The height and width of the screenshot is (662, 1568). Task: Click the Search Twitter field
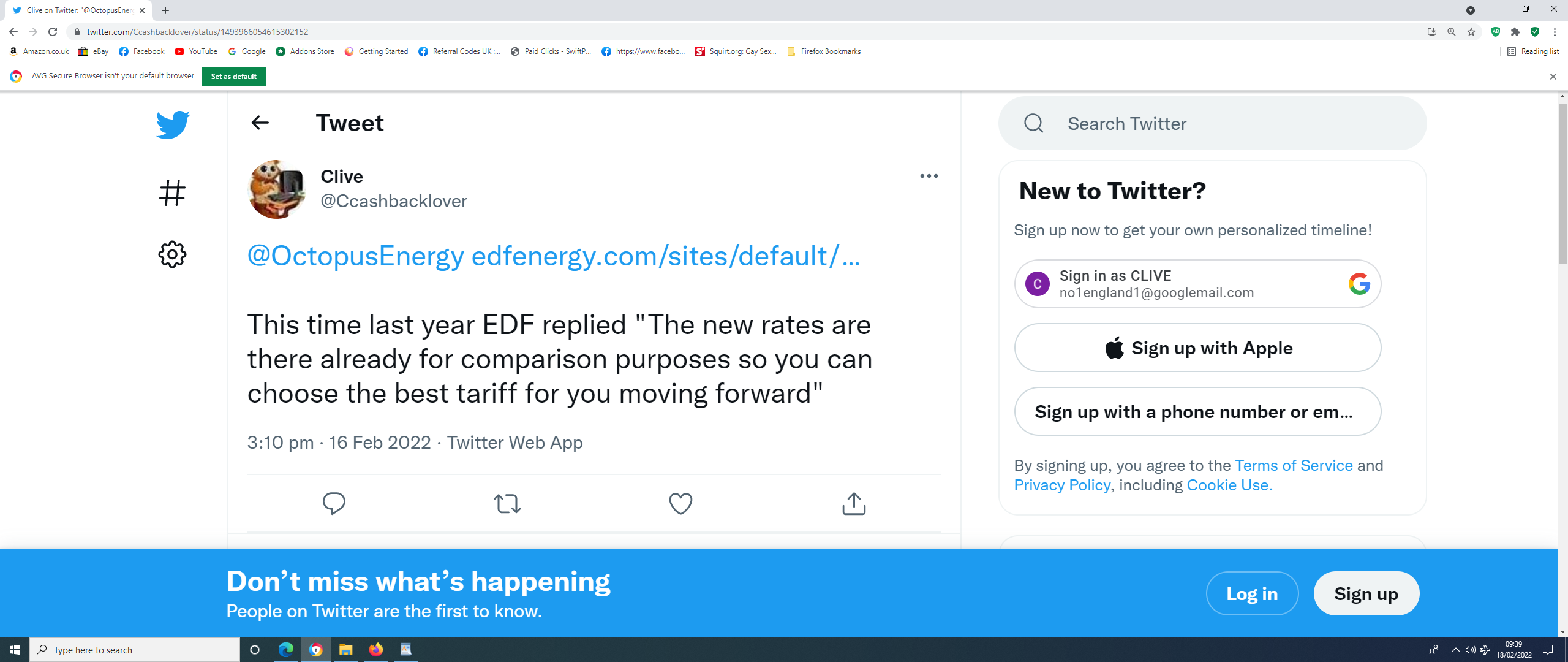(x=1212, y=123)
